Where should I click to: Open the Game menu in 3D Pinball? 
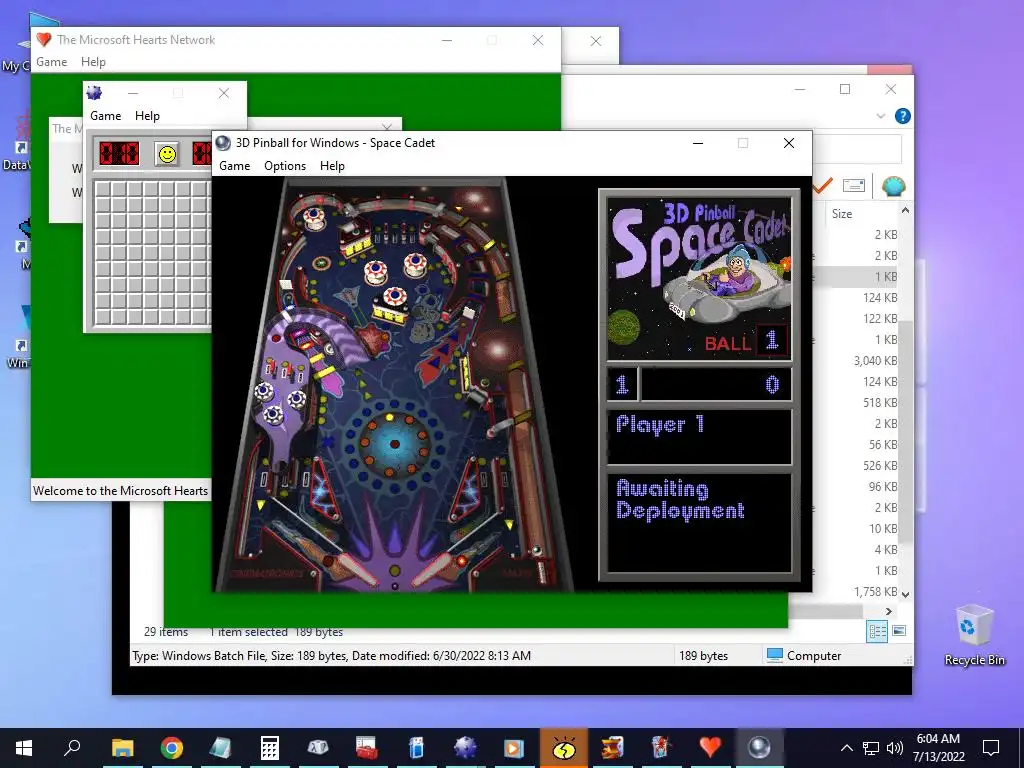234,166
